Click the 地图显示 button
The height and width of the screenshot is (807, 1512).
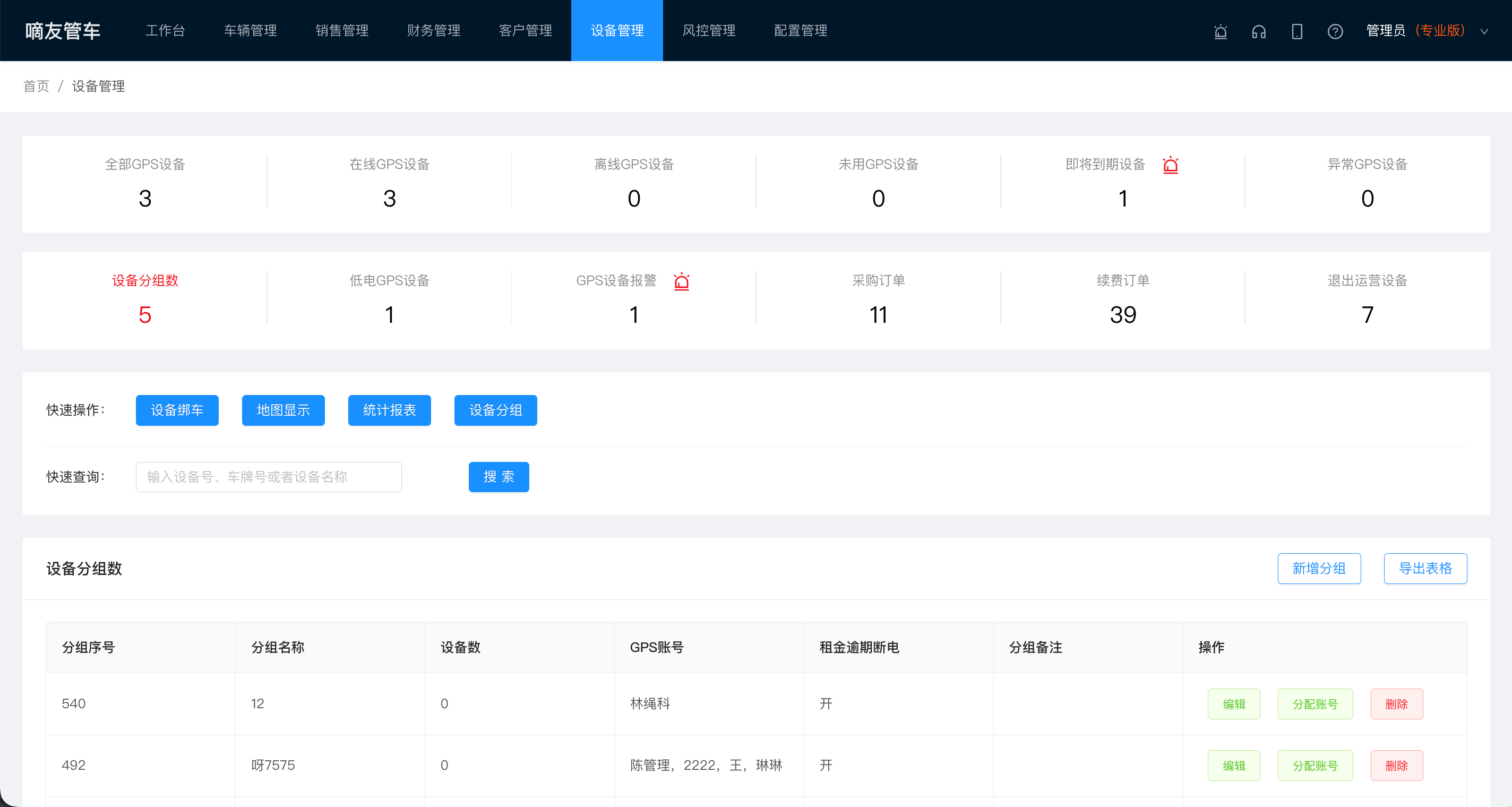[x=283, y=410]
